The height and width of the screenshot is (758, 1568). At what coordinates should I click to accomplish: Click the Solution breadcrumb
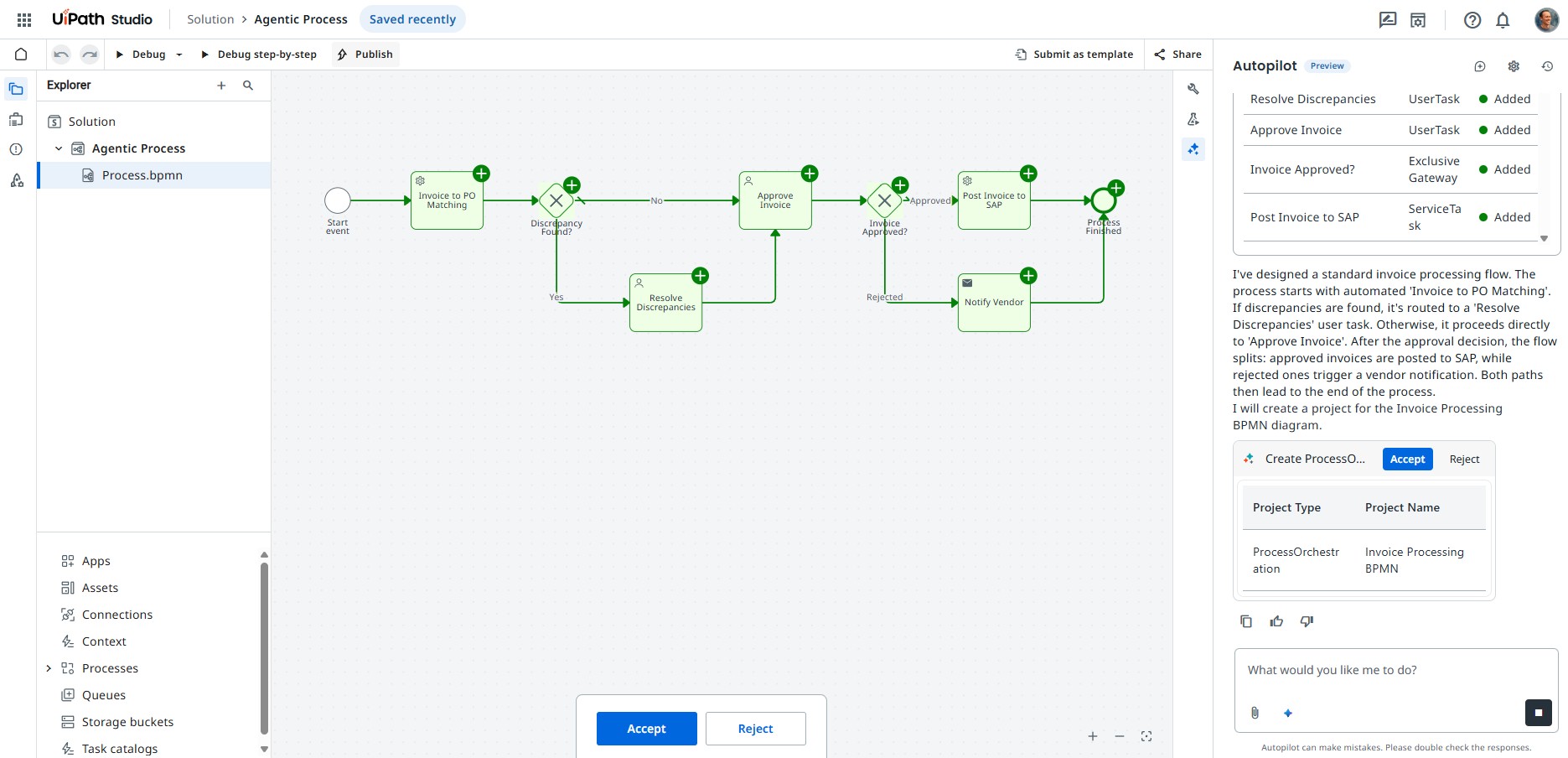[210, 19]
